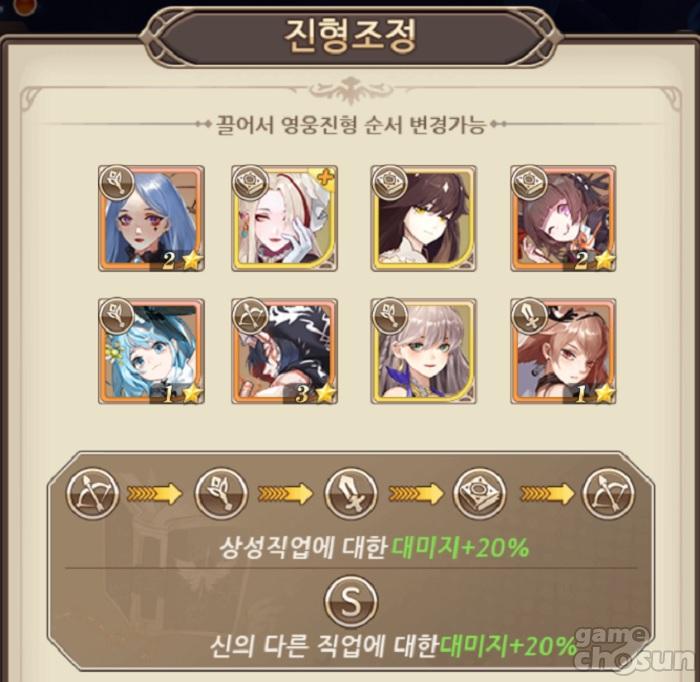
Task: Click the bow class badge on the hooded hero
Action: click(250, 316)
